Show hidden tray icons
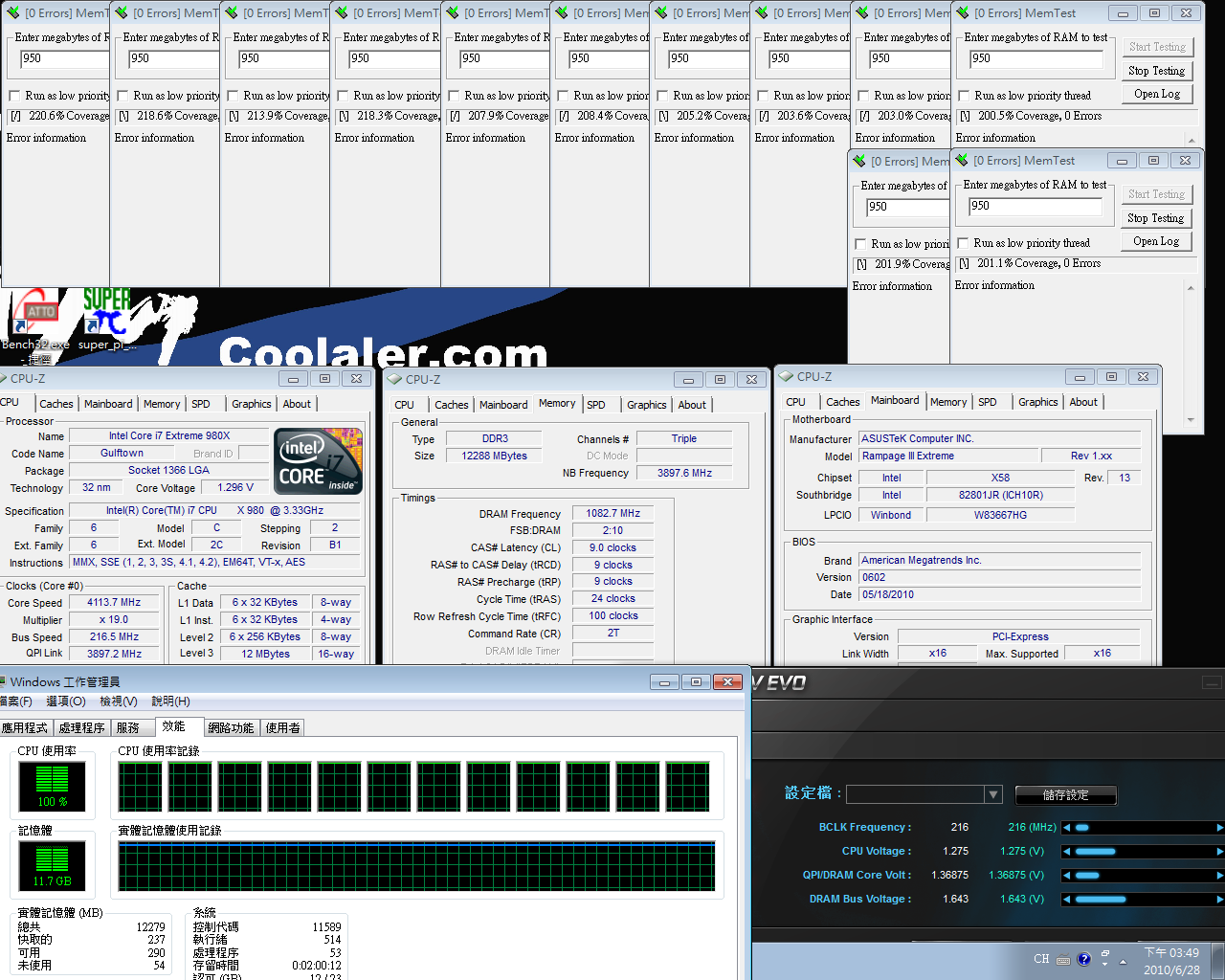 (x=1124, y=960)
